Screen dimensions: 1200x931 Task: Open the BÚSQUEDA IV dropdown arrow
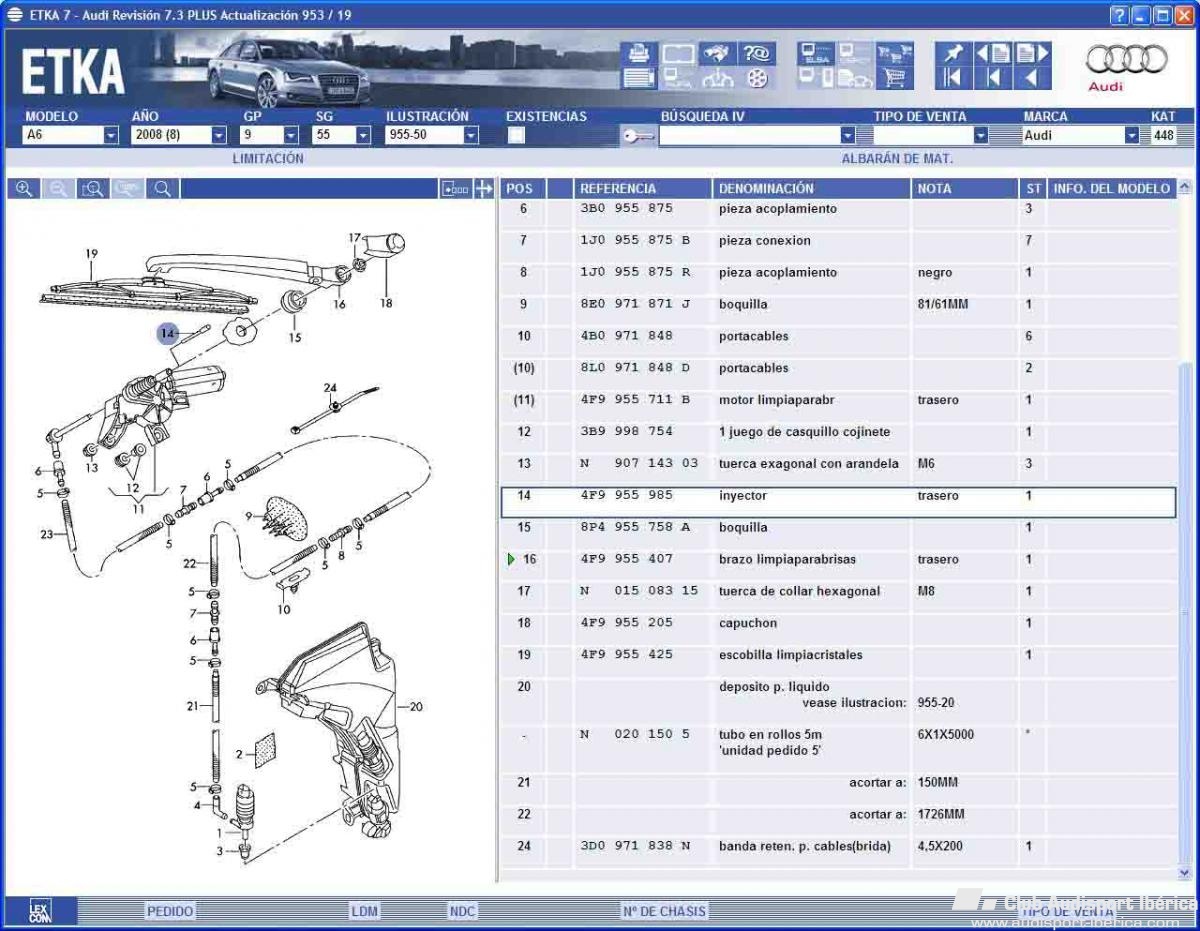[848, 136]
